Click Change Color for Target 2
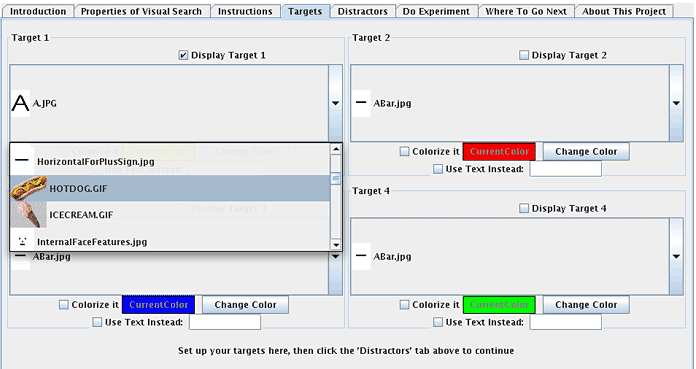Screen dimensions: 696x369 (x=586, y=151)
